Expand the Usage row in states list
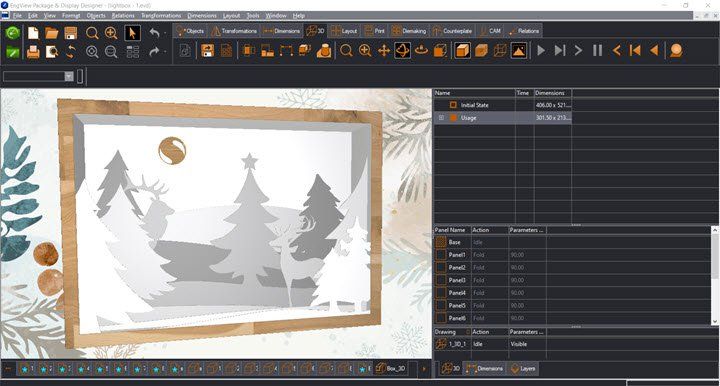This screenshot has width=720, height=386. click(x=441, y=118)
